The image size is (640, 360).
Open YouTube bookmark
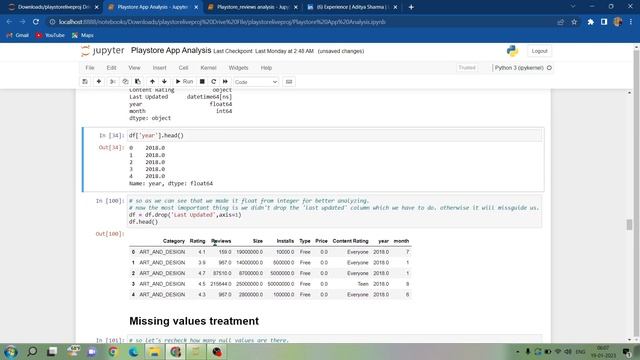[x=50, y=36]
